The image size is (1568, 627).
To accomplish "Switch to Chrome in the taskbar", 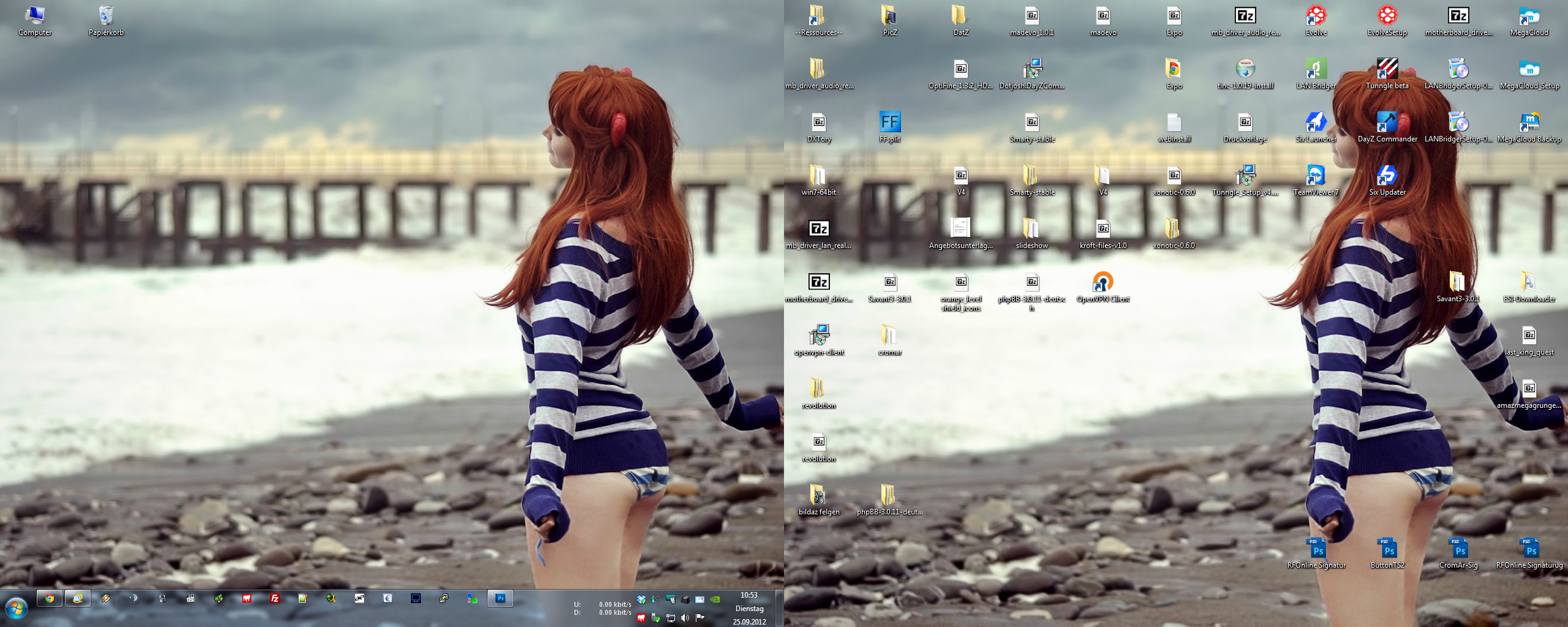I will pos(50,598).
